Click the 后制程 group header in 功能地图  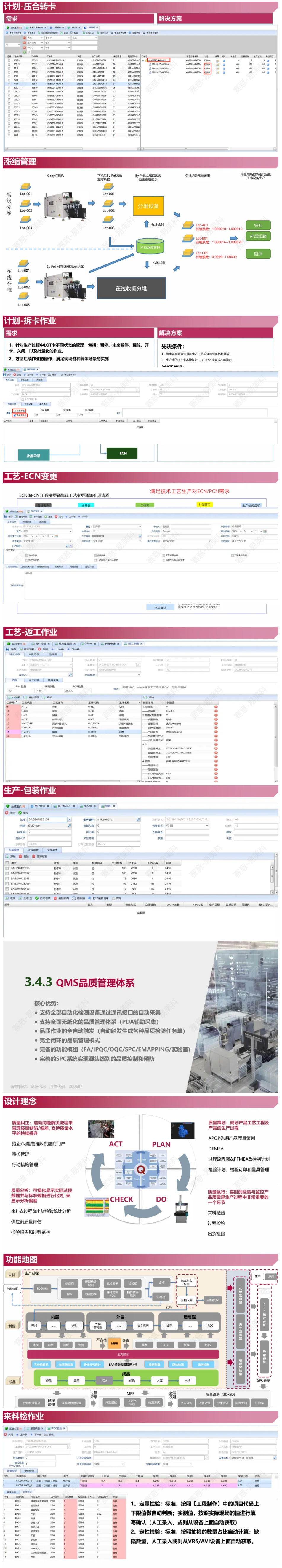pos(190,1317)
